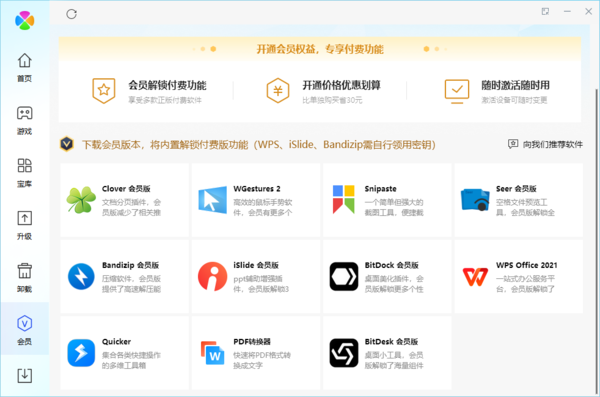Click the iSlide 会员版 icon
The height and width of the screenshot is (397, 600).
pyautogui.click(x=212, y=276)
